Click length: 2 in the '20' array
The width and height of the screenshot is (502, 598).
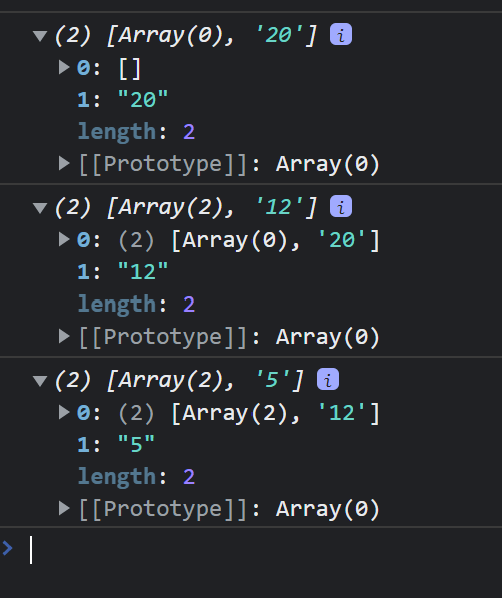point(136,132)
